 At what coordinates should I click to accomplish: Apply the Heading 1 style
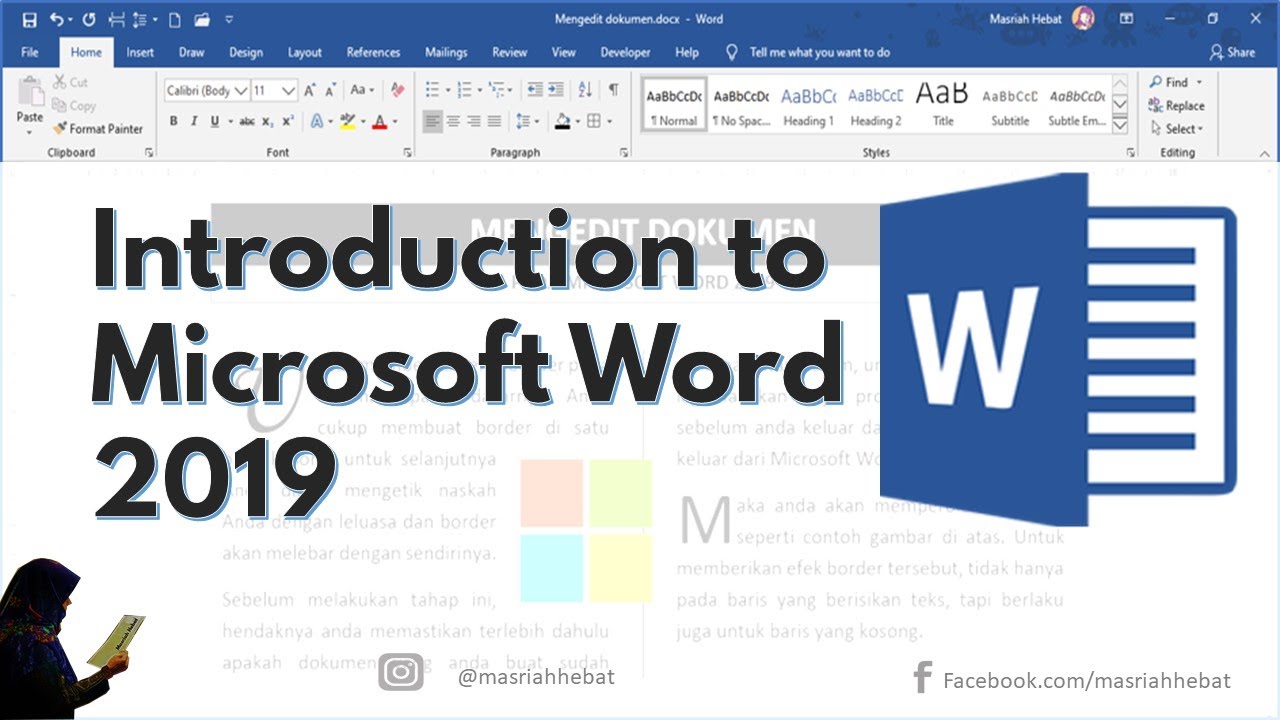pos(809,105)
